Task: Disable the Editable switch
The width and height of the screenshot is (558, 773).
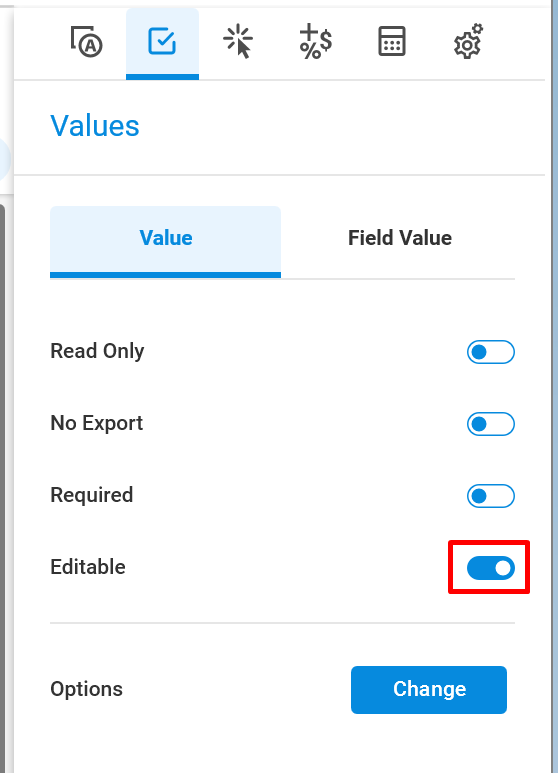Action: pyautogui.click(x=490, y=568)
